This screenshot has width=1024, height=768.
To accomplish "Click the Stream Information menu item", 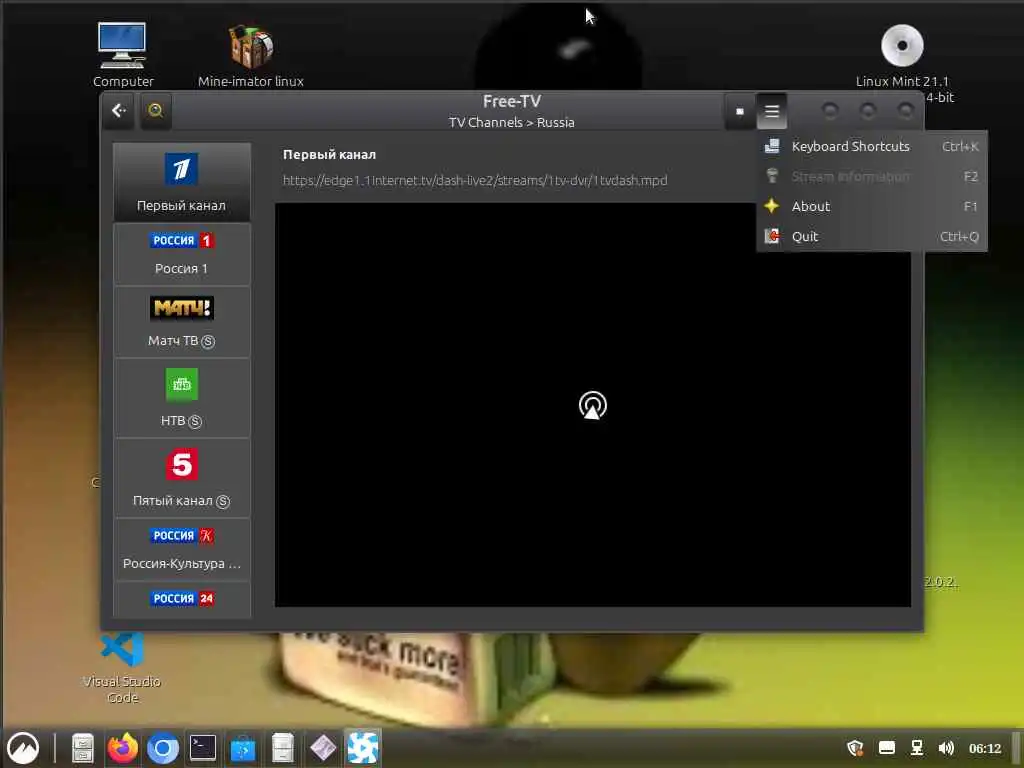I will pyautogui.click(x=872, y=176).
